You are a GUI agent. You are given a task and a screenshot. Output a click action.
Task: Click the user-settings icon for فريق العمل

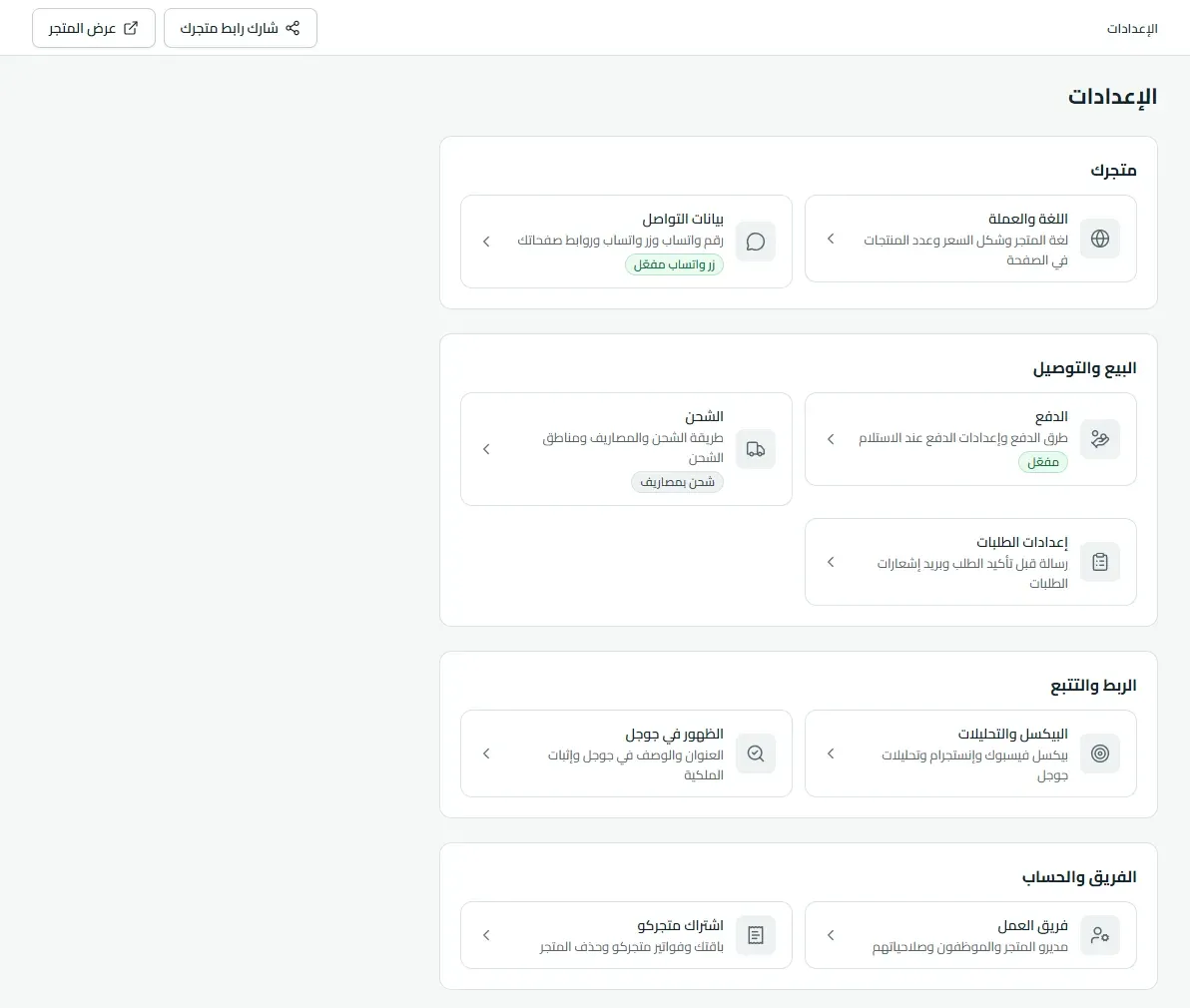click(1100, 935)
